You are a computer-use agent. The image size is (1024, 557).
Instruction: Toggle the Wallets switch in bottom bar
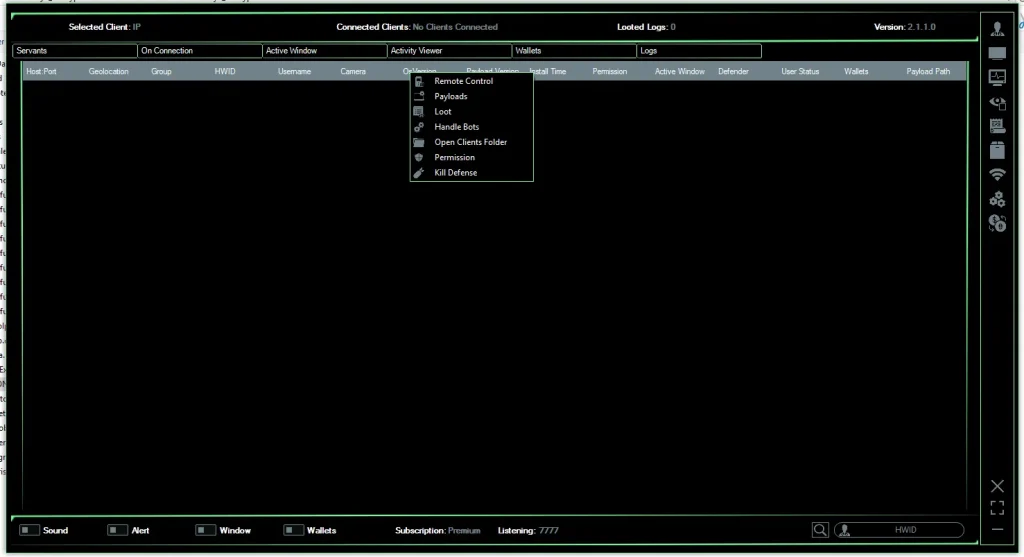tap(293, 530)
